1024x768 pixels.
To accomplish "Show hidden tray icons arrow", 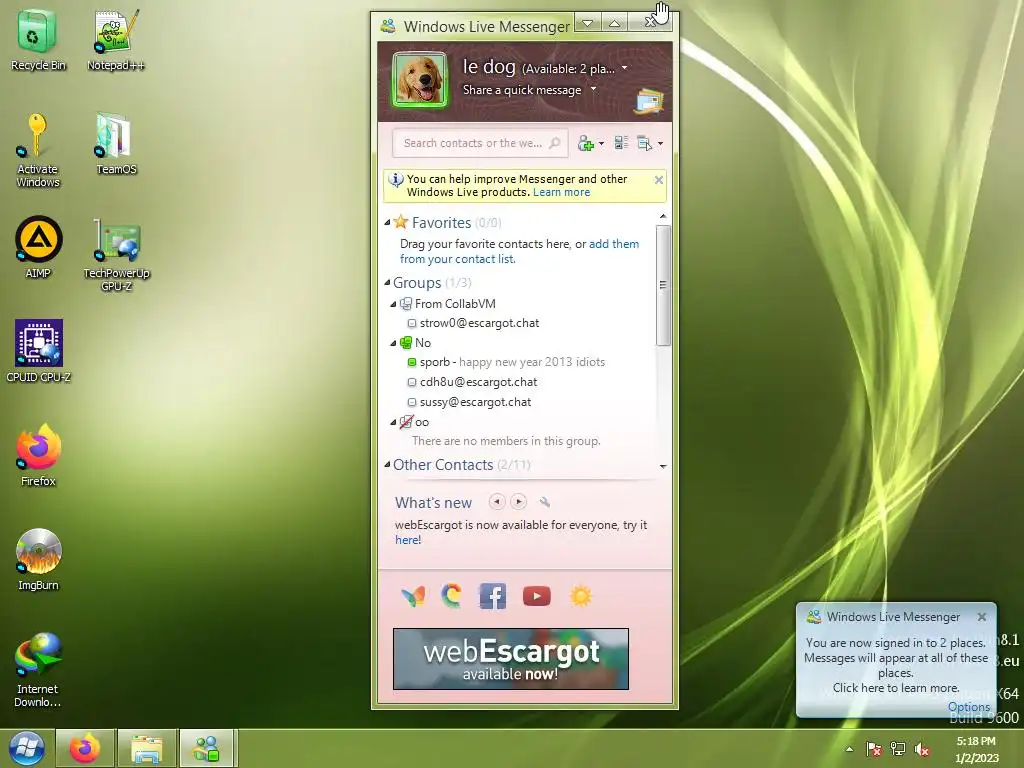I will point(849,749).
